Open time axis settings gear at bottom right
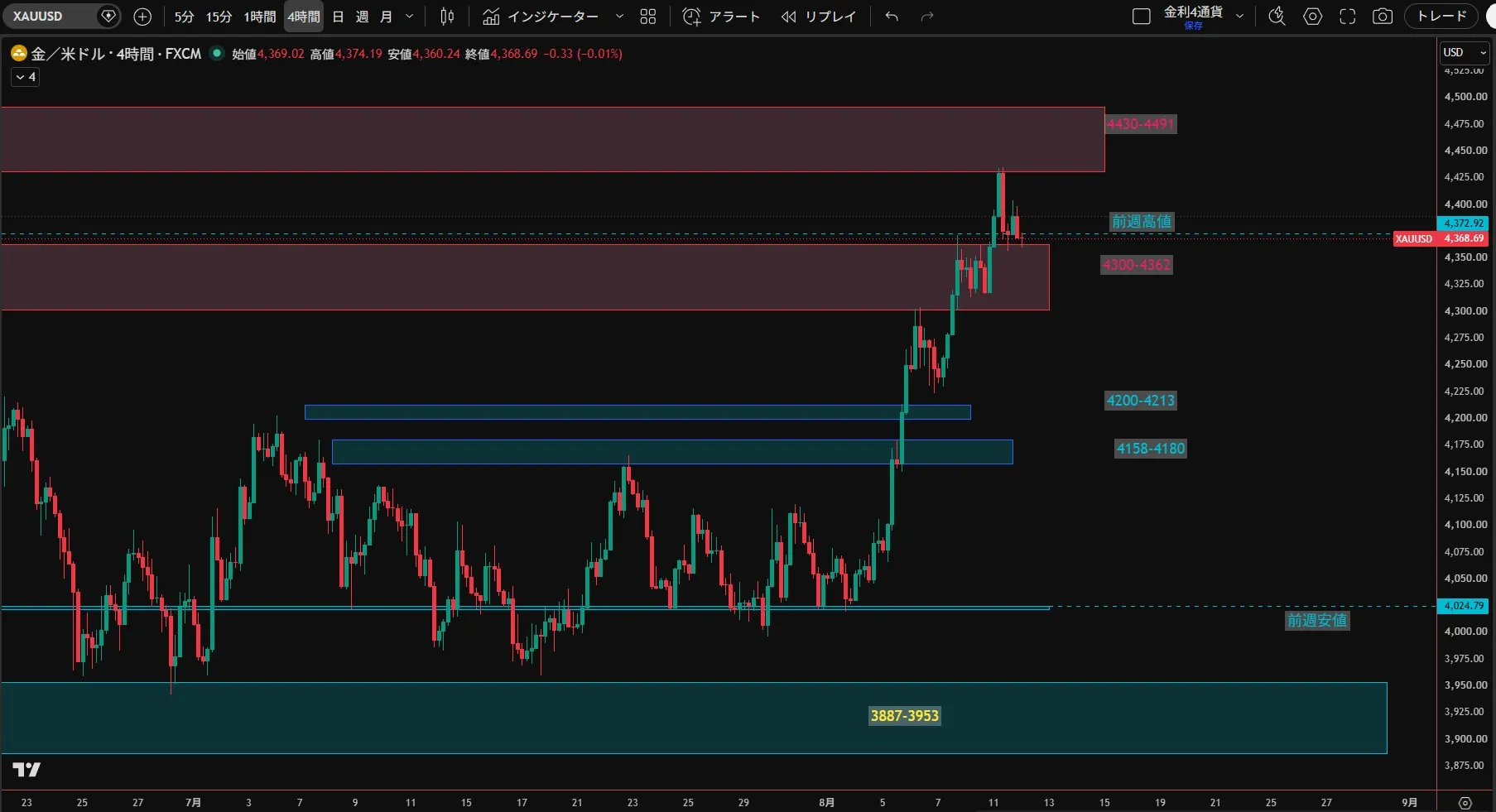1496x812 pixels. coord(1465,802)
